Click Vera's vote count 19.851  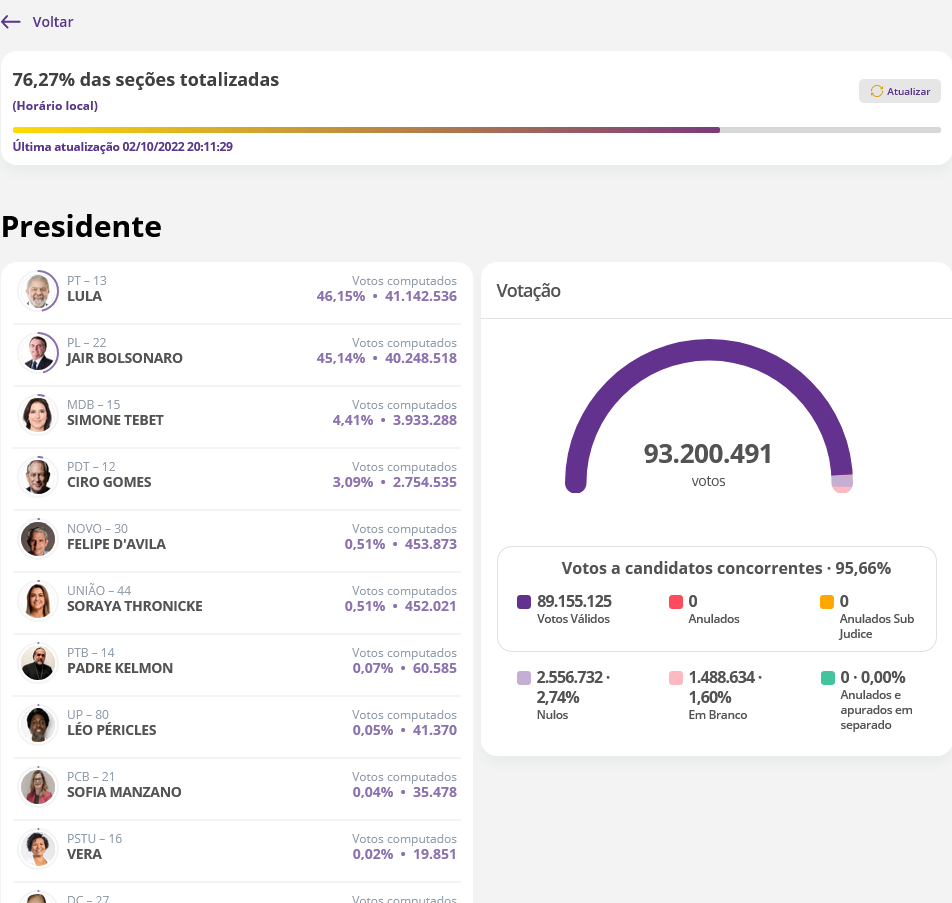(435, 854)
